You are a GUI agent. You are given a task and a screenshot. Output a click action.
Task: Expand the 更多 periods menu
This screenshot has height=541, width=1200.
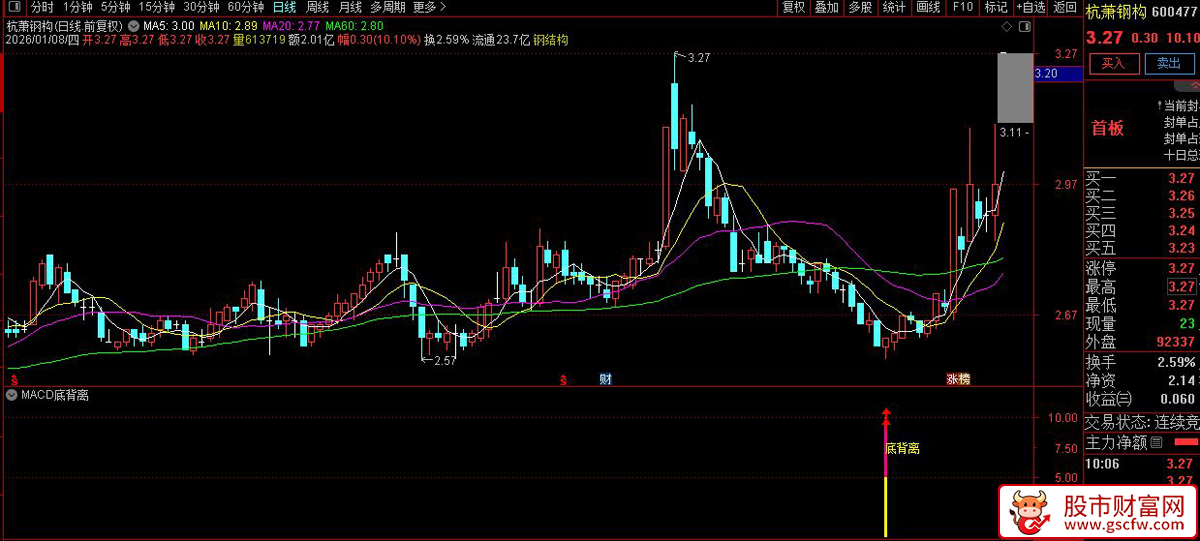tap(428, 7)
